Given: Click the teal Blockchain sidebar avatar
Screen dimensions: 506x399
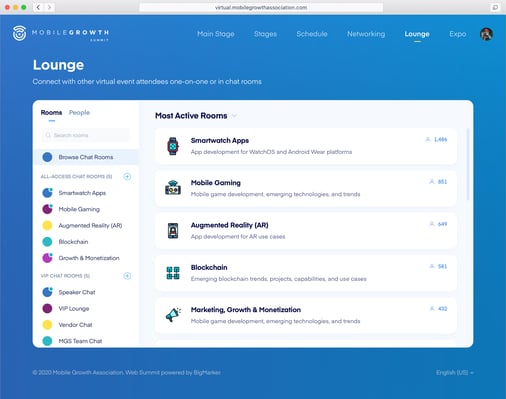Looking at the screenshot, I should click(x=47, y=242).
